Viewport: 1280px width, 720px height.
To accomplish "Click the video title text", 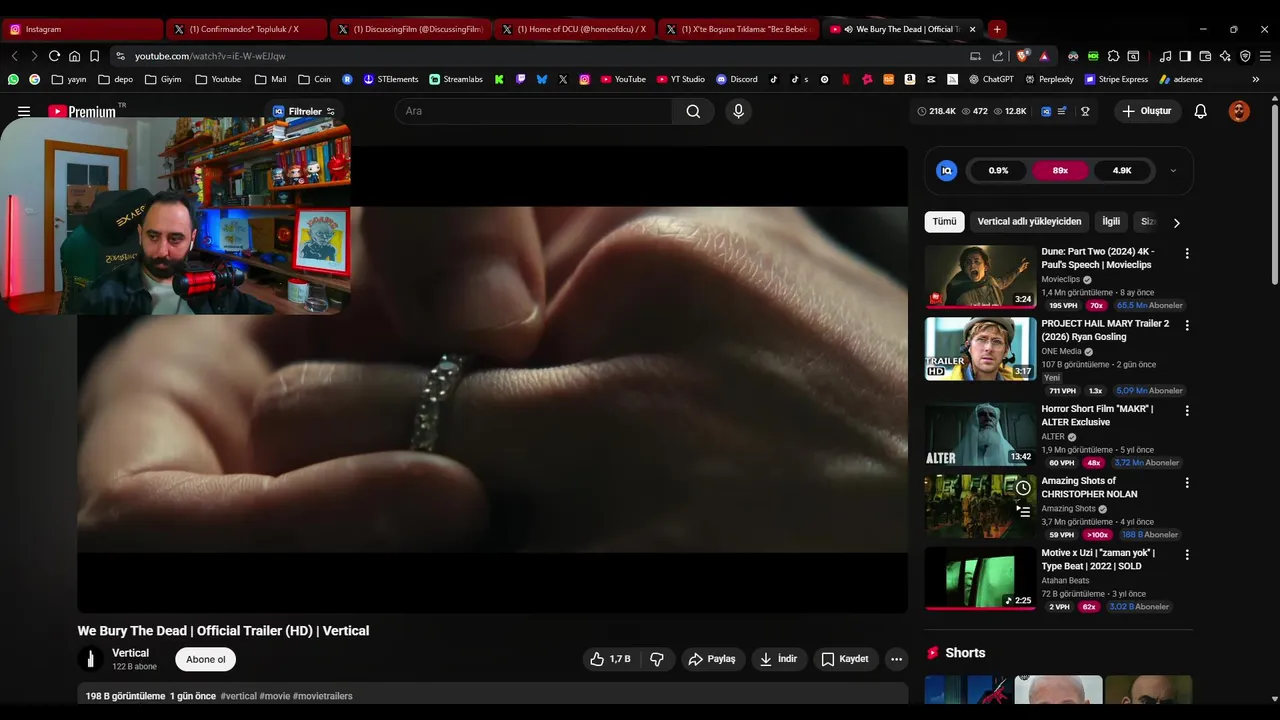I will click(223, 631).
